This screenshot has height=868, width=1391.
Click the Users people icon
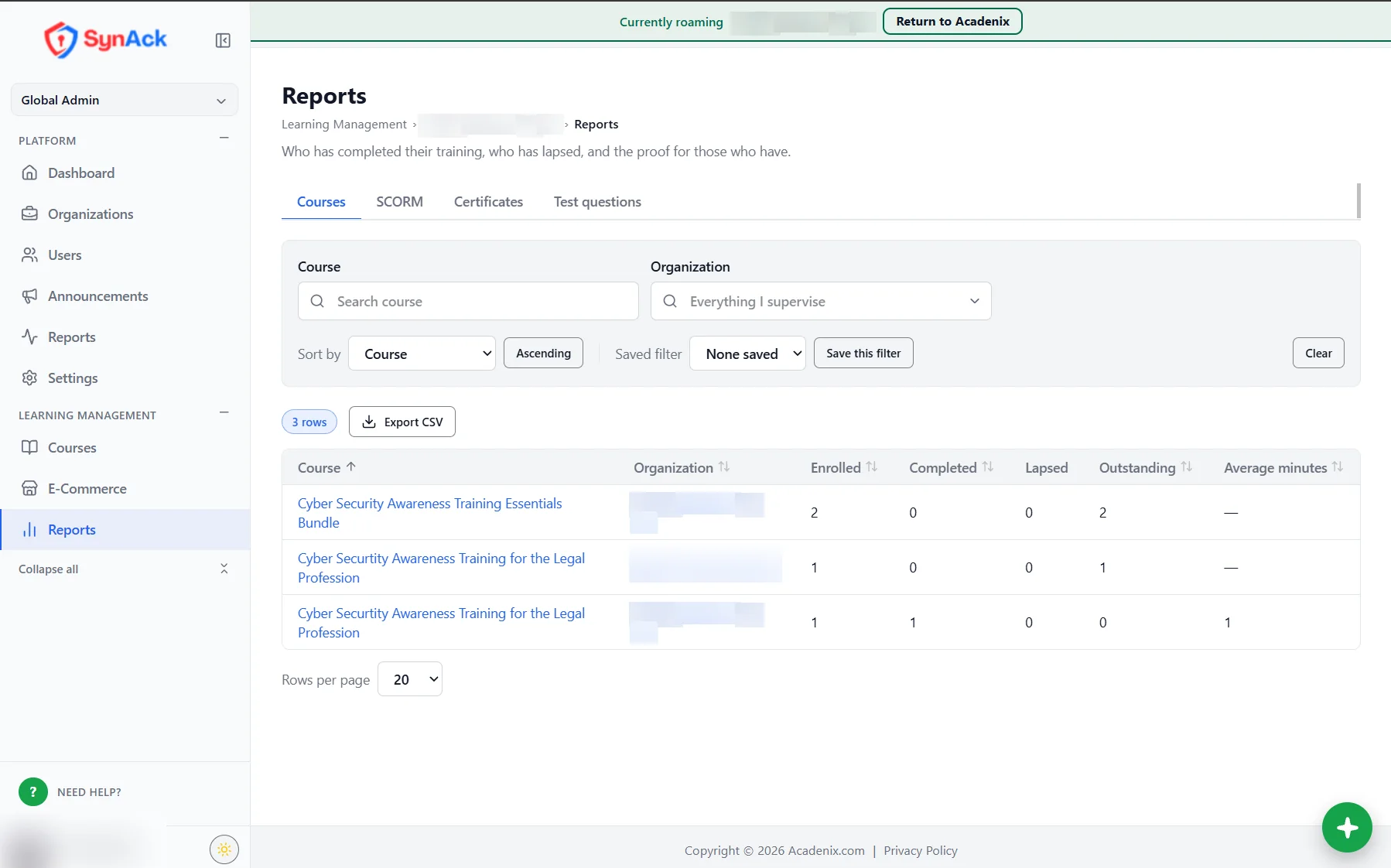pos(29,255)
